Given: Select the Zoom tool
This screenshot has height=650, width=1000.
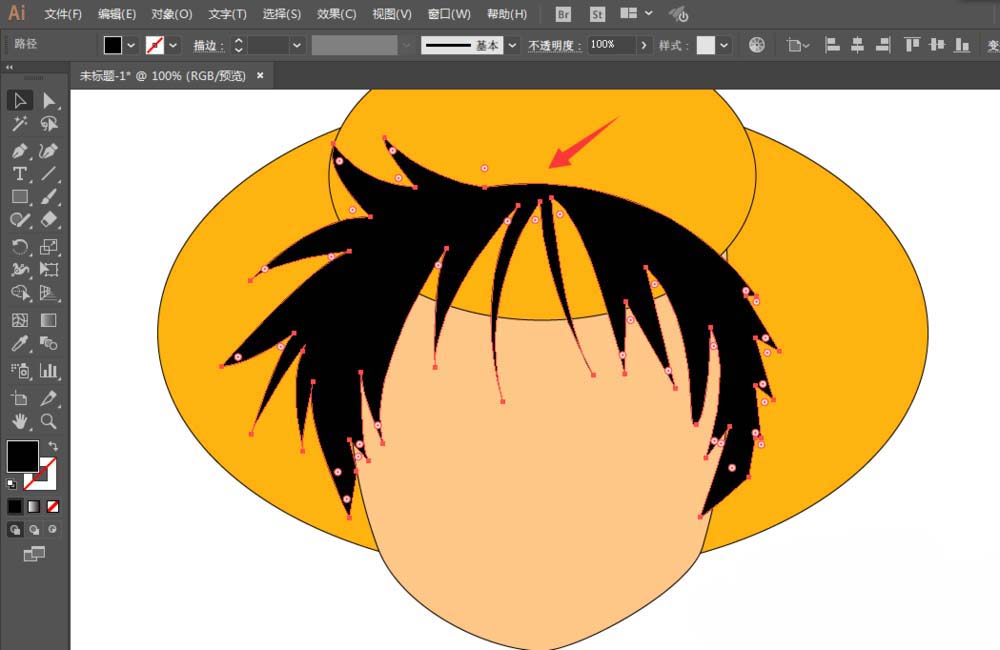Looking at the screenshot, I should (48, 421).
